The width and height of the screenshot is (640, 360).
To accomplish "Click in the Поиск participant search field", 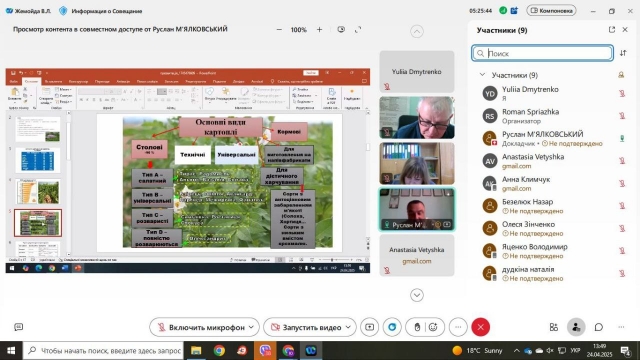I will (x=542, y=53).
